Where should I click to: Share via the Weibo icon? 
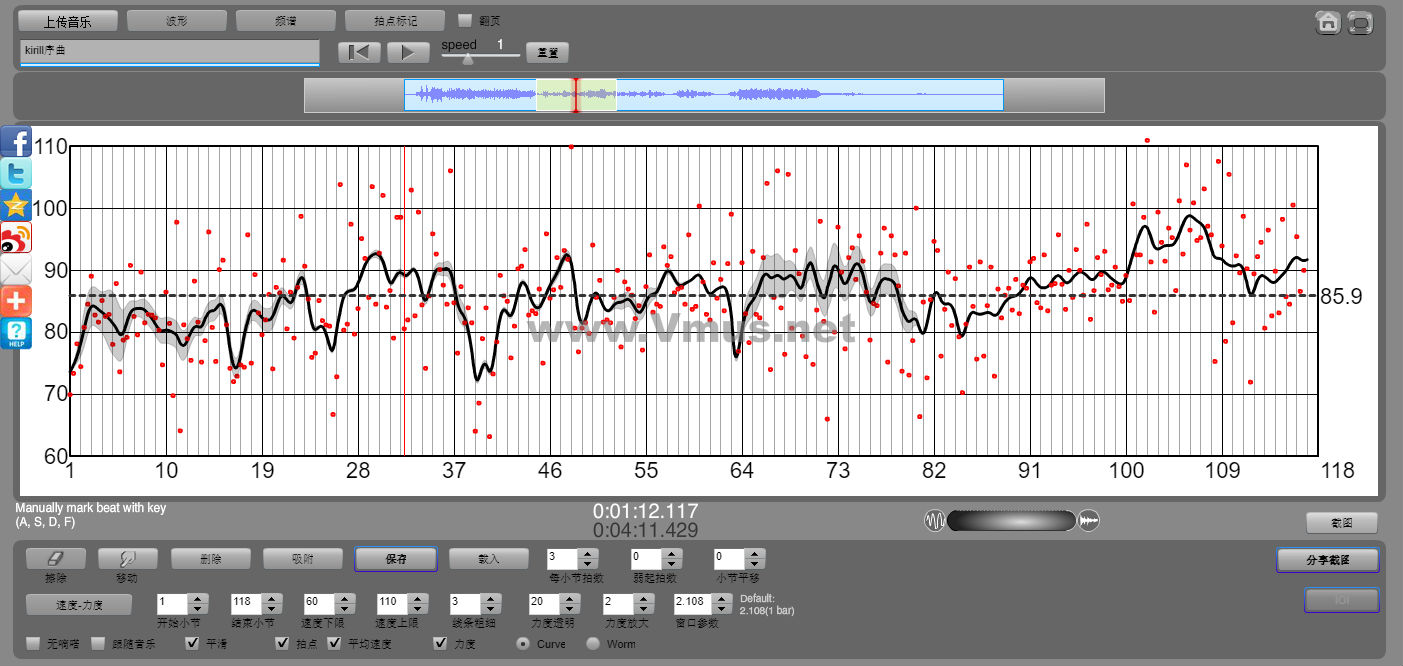16,238
